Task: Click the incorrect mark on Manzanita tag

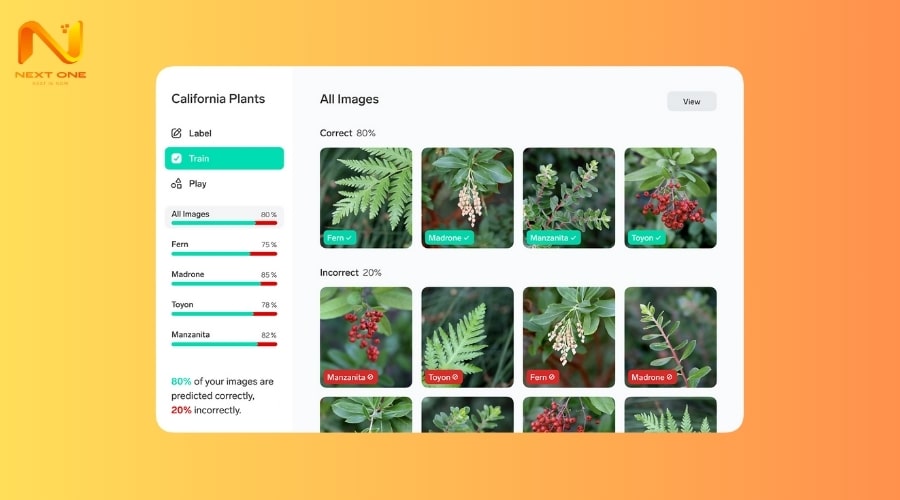Action: (x=370, y=377)
